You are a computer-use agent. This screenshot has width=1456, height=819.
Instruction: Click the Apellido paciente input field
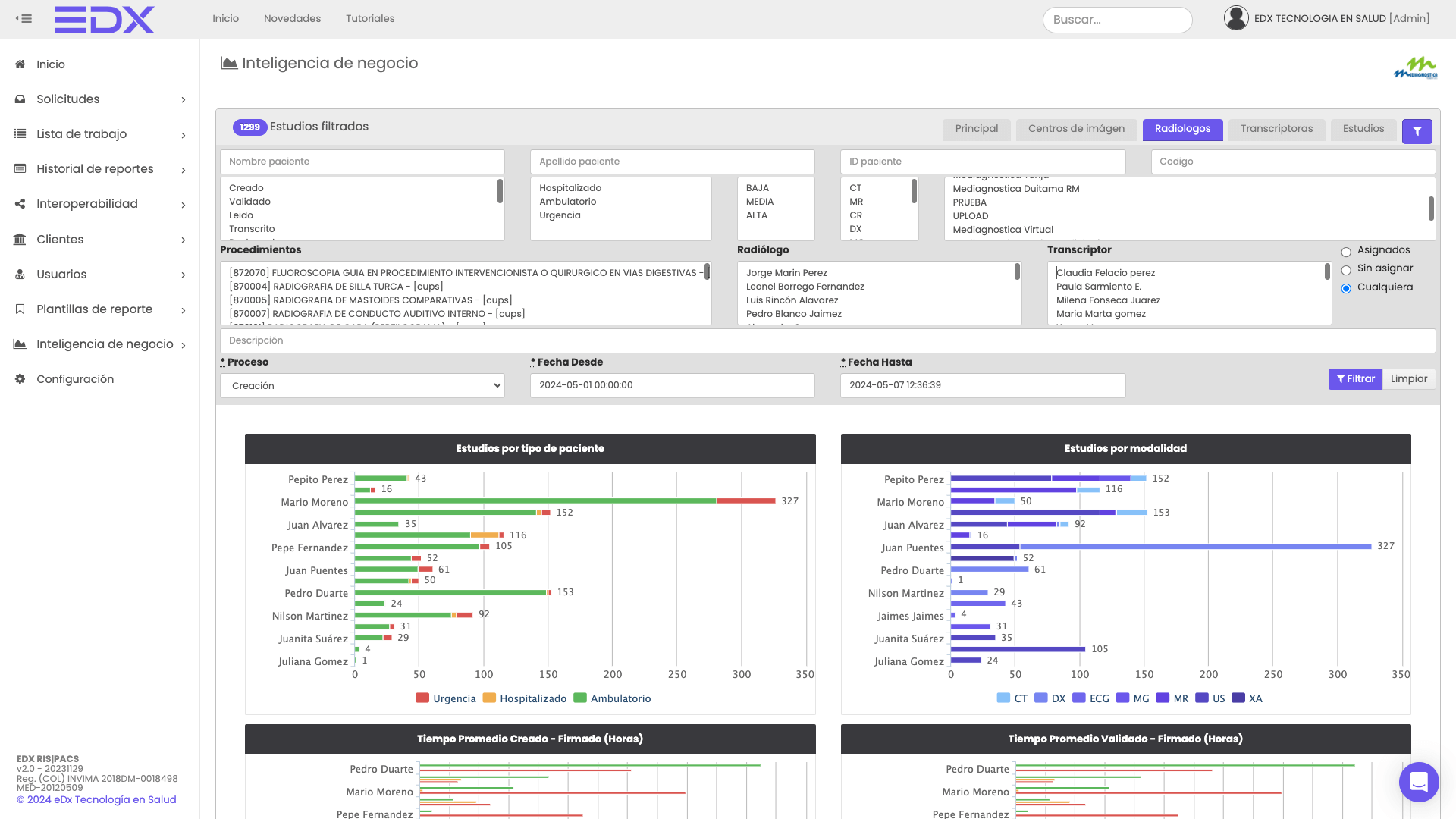click(x=673, y=162)
